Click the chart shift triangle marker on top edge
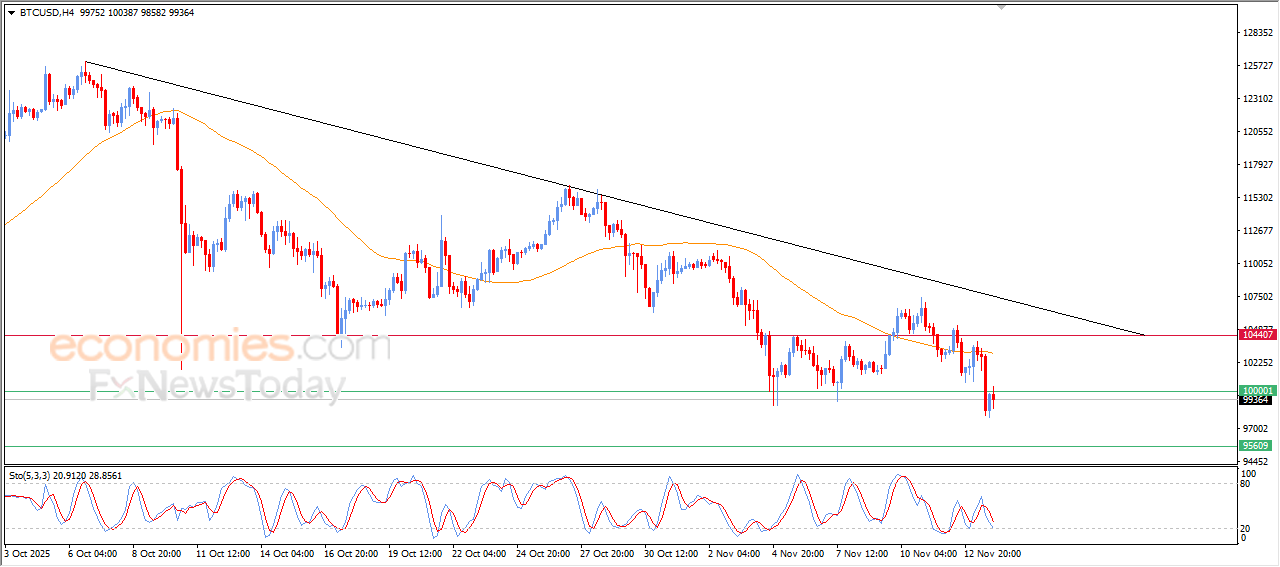Screen dimensions: 1280x567 point(1002,7)
